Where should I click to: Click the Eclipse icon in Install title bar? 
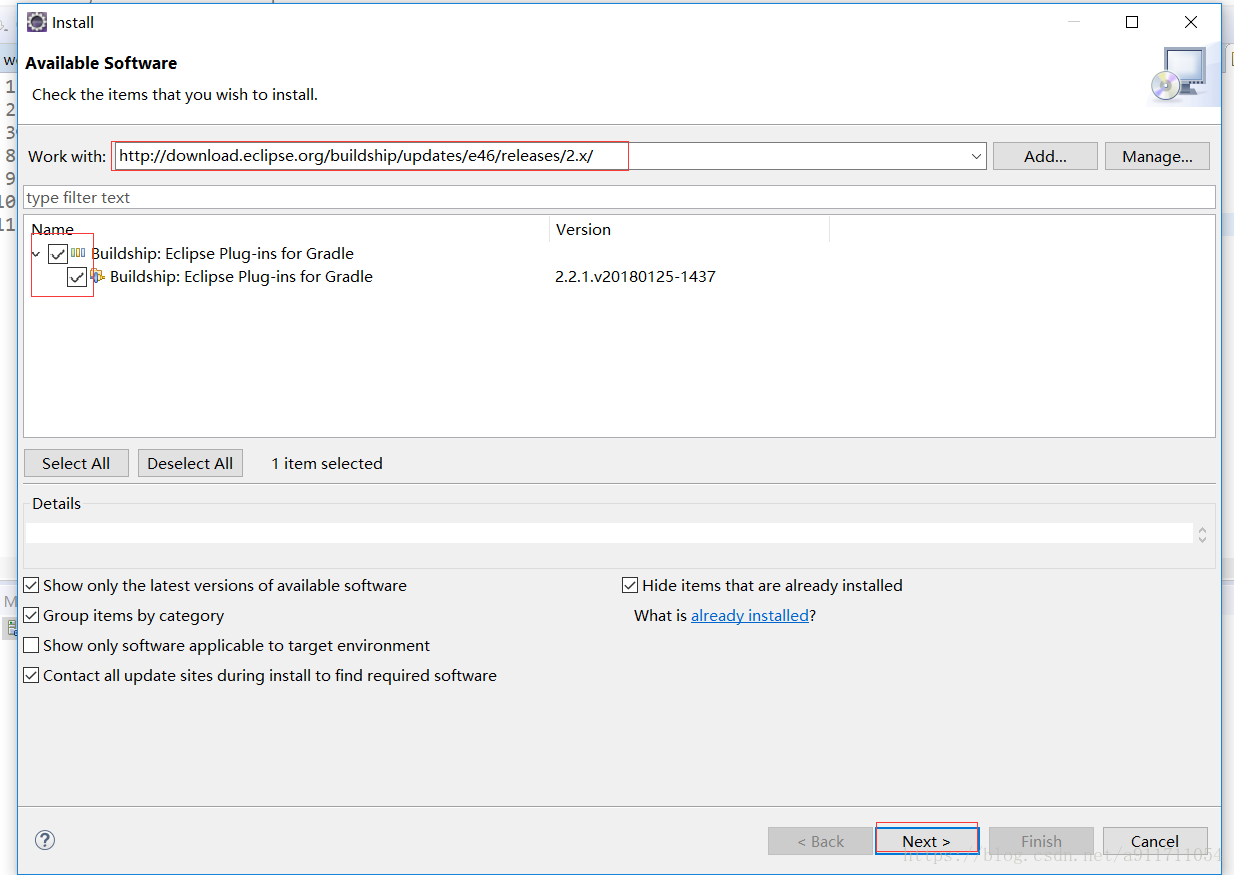(x=37, y=21)
